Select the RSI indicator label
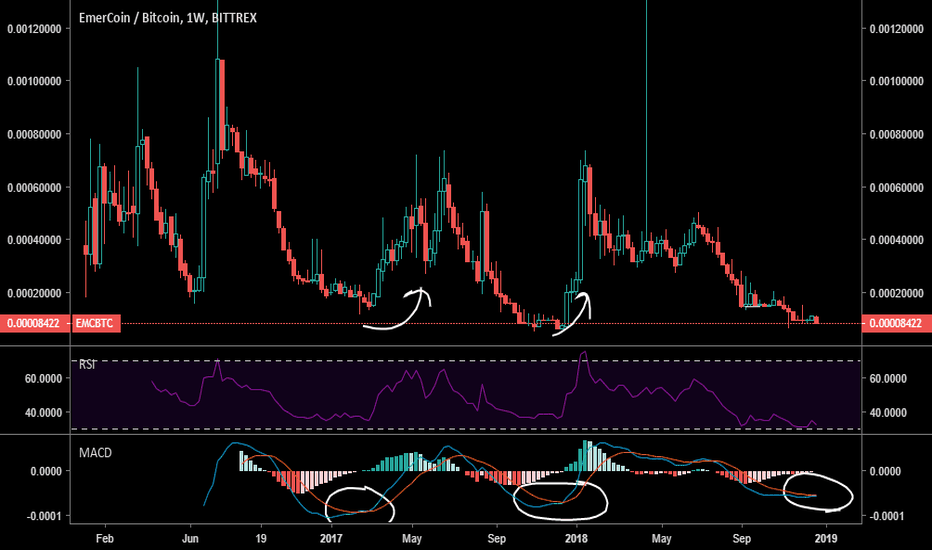Viewport: 932px width, 550px height. (x=87, y=364)
